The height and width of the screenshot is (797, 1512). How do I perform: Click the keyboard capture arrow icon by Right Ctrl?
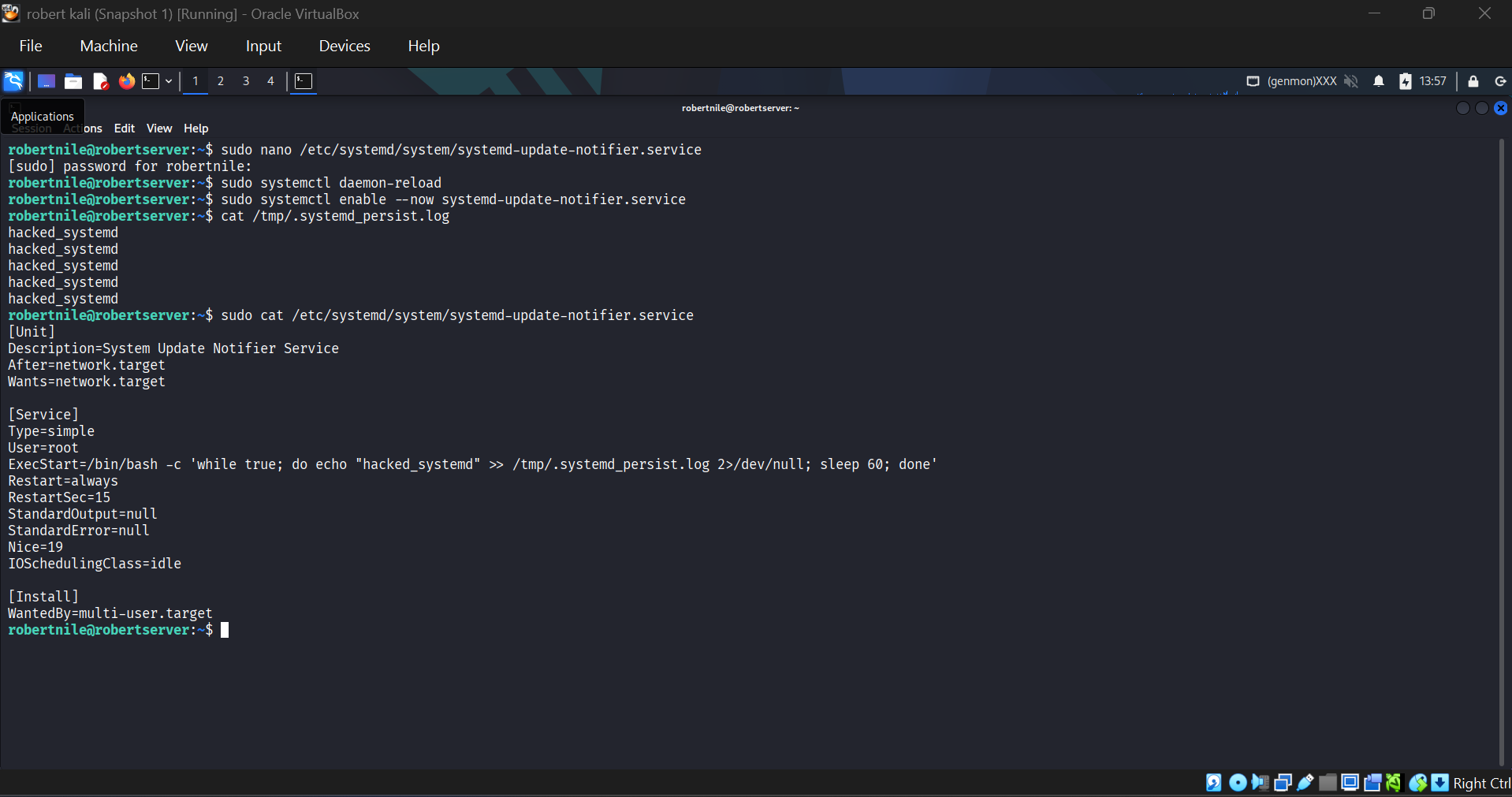pyautogui.click(x=1440, y=782)
